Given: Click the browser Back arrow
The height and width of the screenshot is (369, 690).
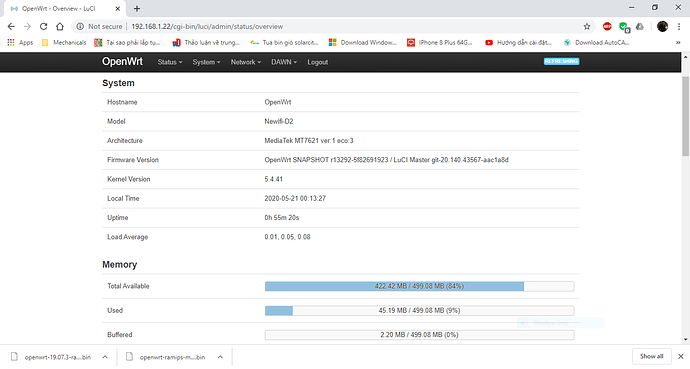Looking at the screenshot, I should coord(11,26).
